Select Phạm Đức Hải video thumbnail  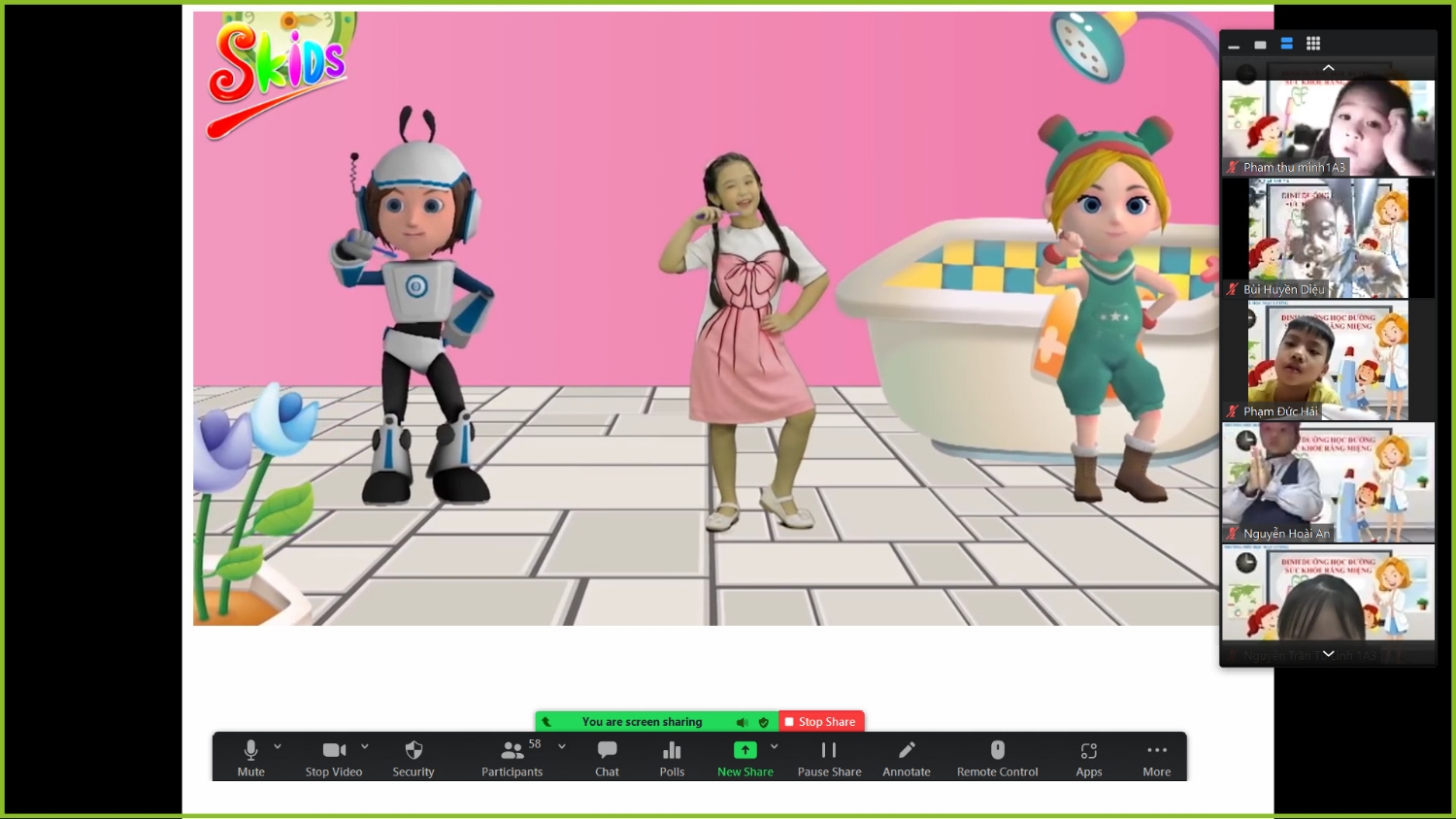(1328, 360)
